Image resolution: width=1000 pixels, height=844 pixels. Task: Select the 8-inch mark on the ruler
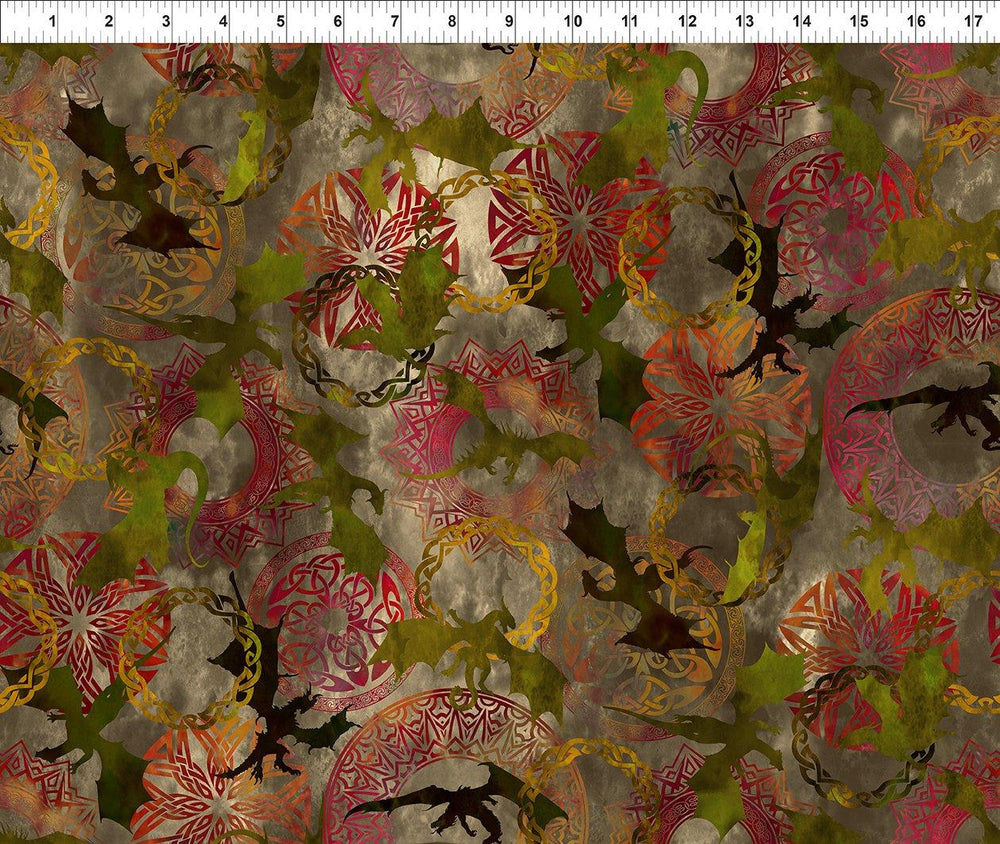pos(452,20)
